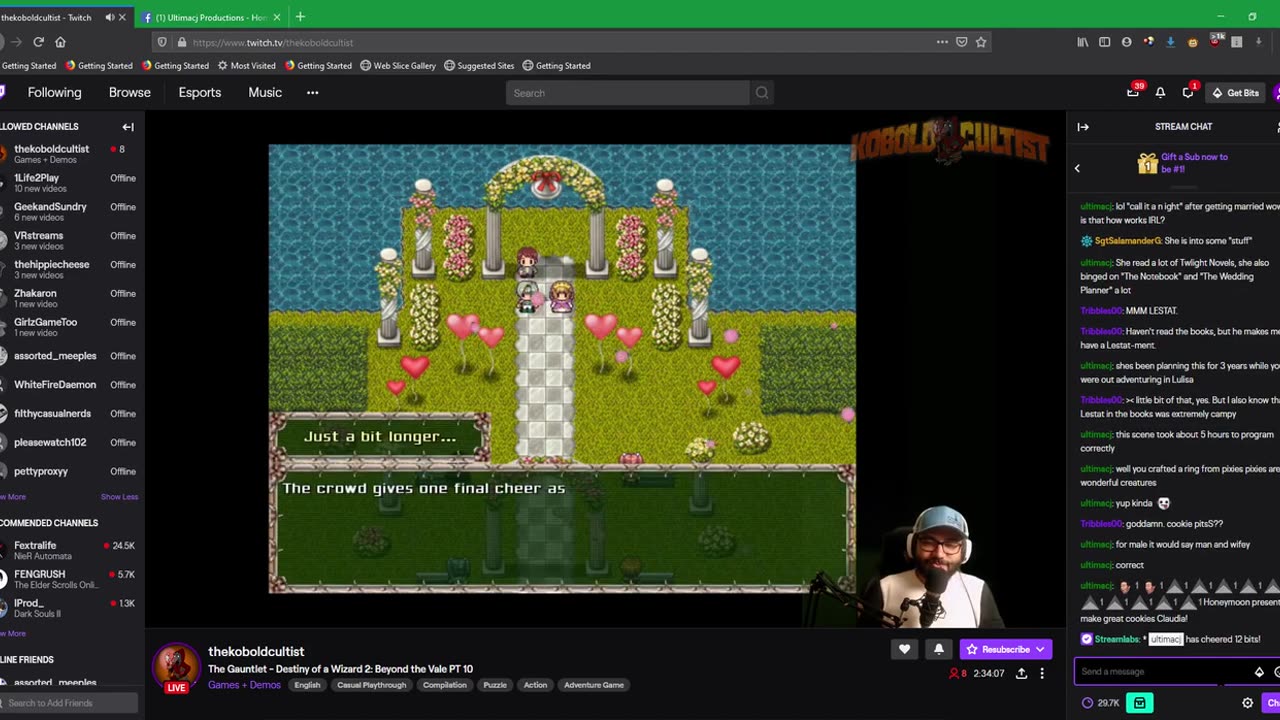Select the Adventure Game tag
The image size is (1280, 720).
[594, 685]
